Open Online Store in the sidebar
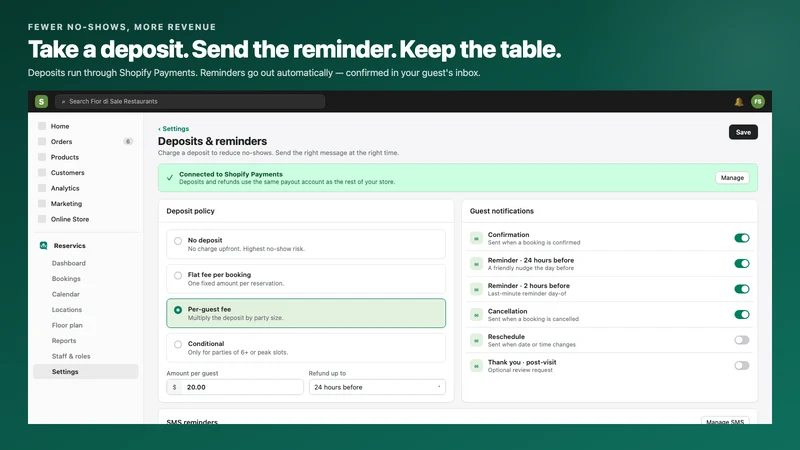Screen dimensions: 800x450 coord(70,219)
